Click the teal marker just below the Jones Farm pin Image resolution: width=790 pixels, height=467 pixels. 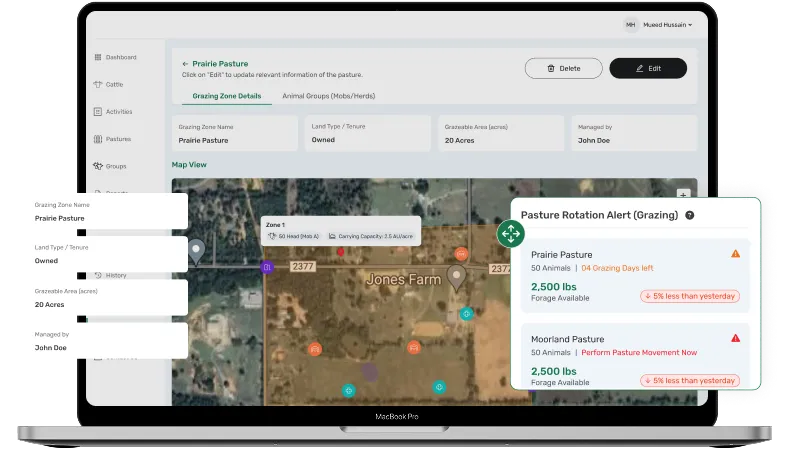(467, 314)
